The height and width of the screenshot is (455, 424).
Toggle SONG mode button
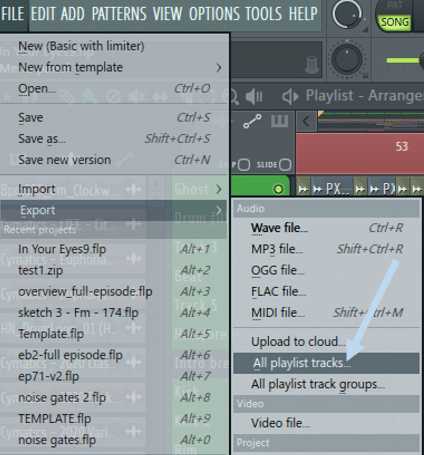tap(395, 22)
